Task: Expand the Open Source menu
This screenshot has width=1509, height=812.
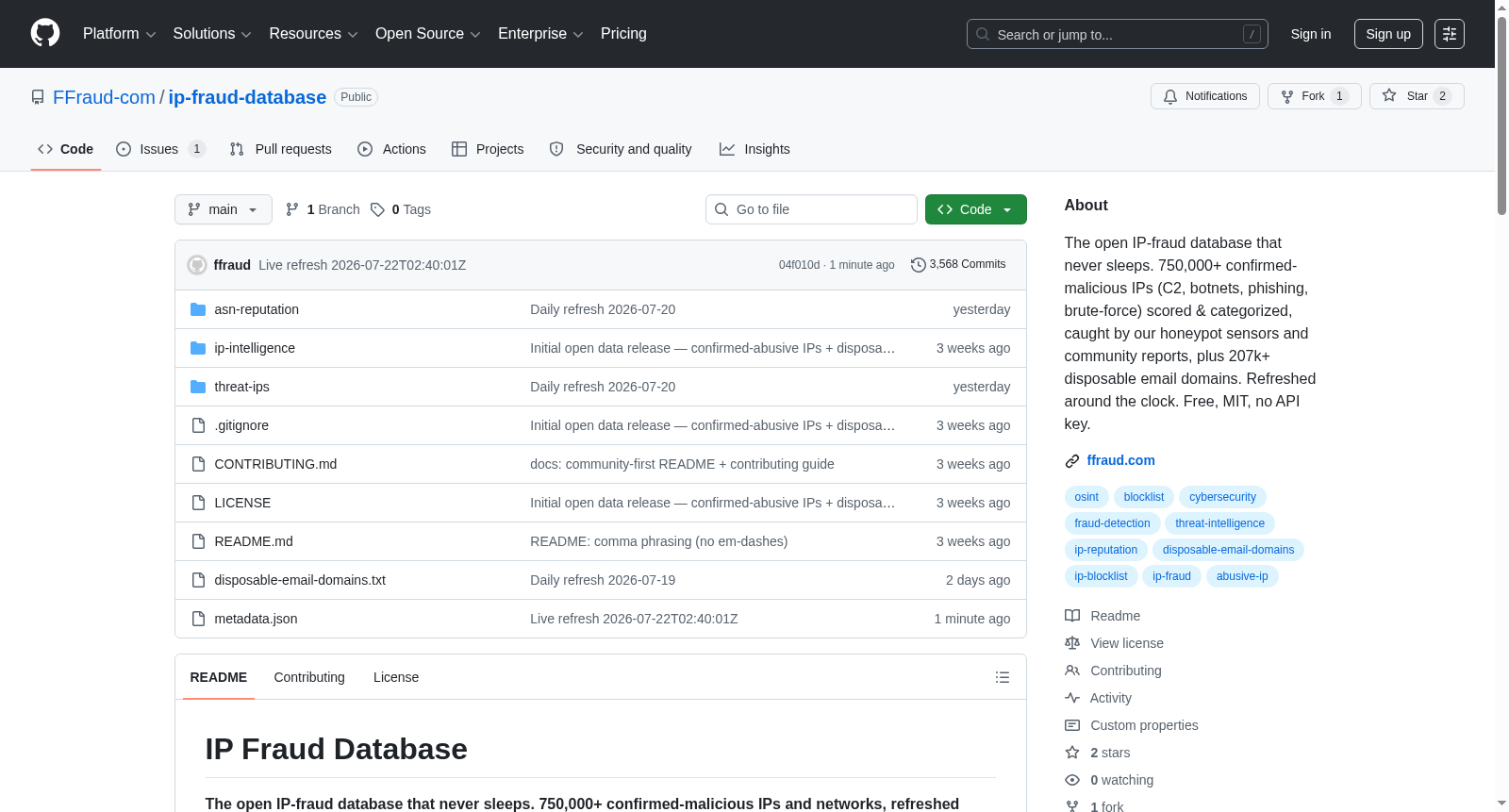Action: [x=428, y=34]
